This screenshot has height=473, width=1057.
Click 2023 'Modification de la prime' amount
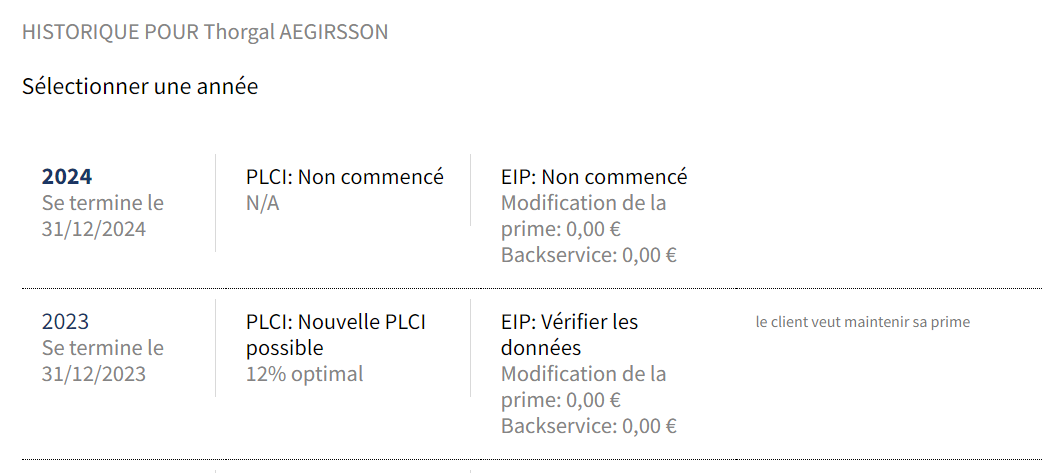click(x=594, y=401)
